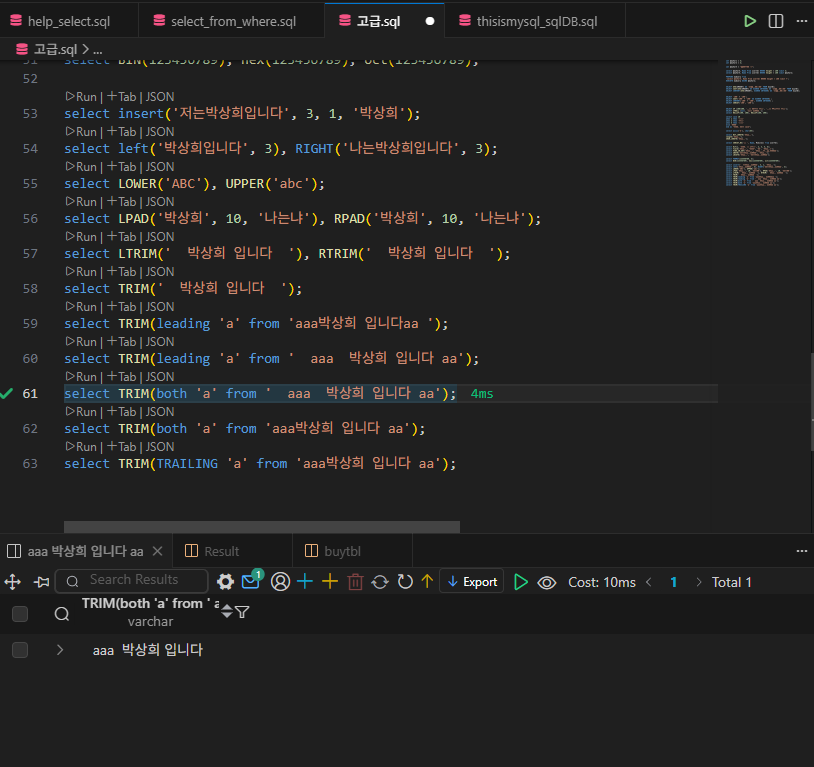The image size is (814, 767).
Task: Run the active SQL file with play icon
Action: click(750, 21)
